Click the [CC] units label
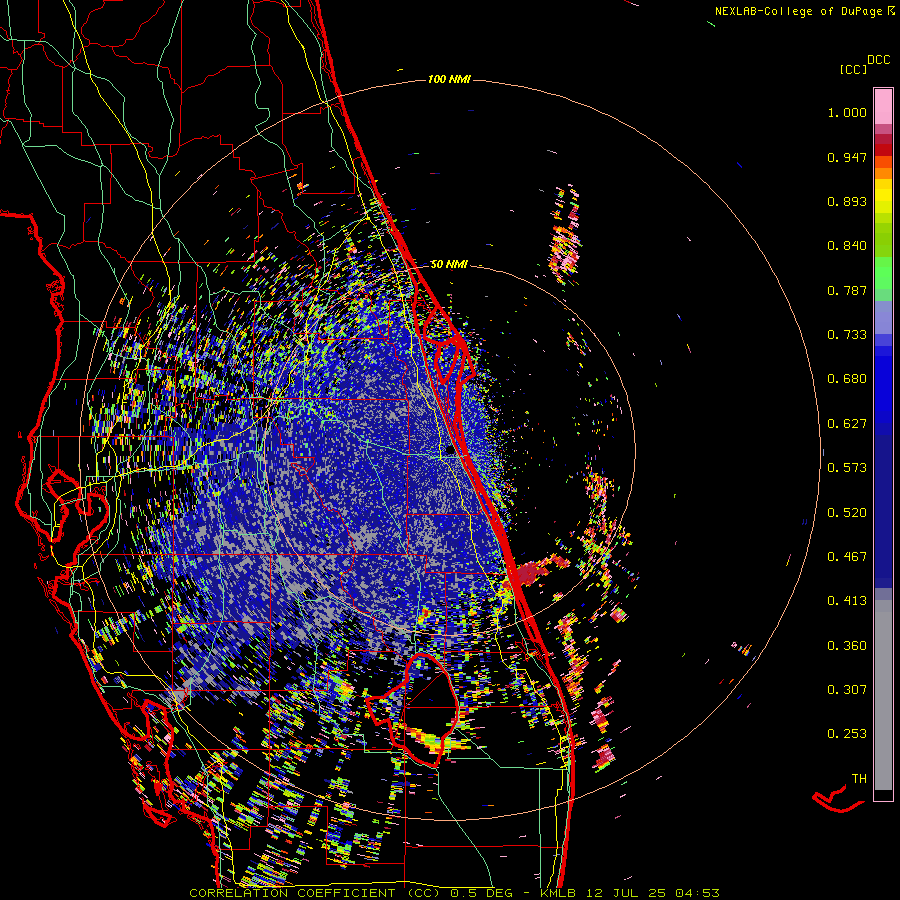The height and width of the screenshot is (900, 900). pos(853,69)
